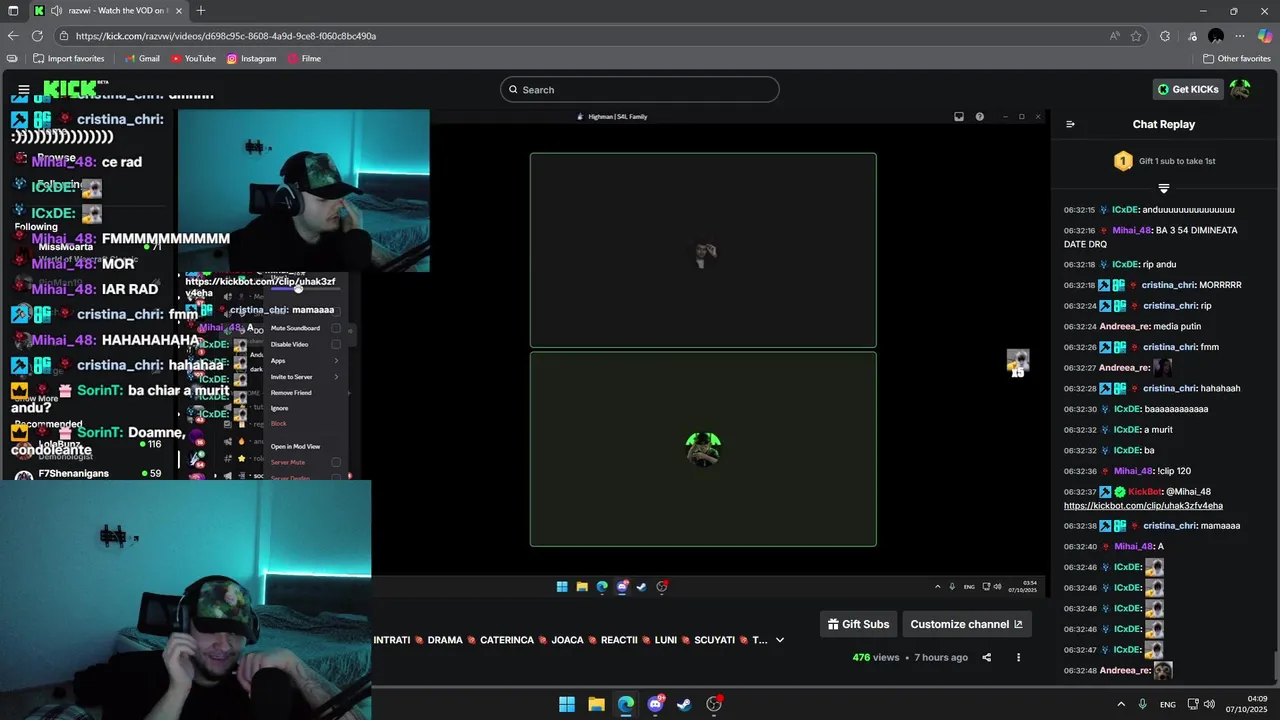Open the Filme bookmark
The height and width of the screenshot is (720, 1280).
[304, 59]
